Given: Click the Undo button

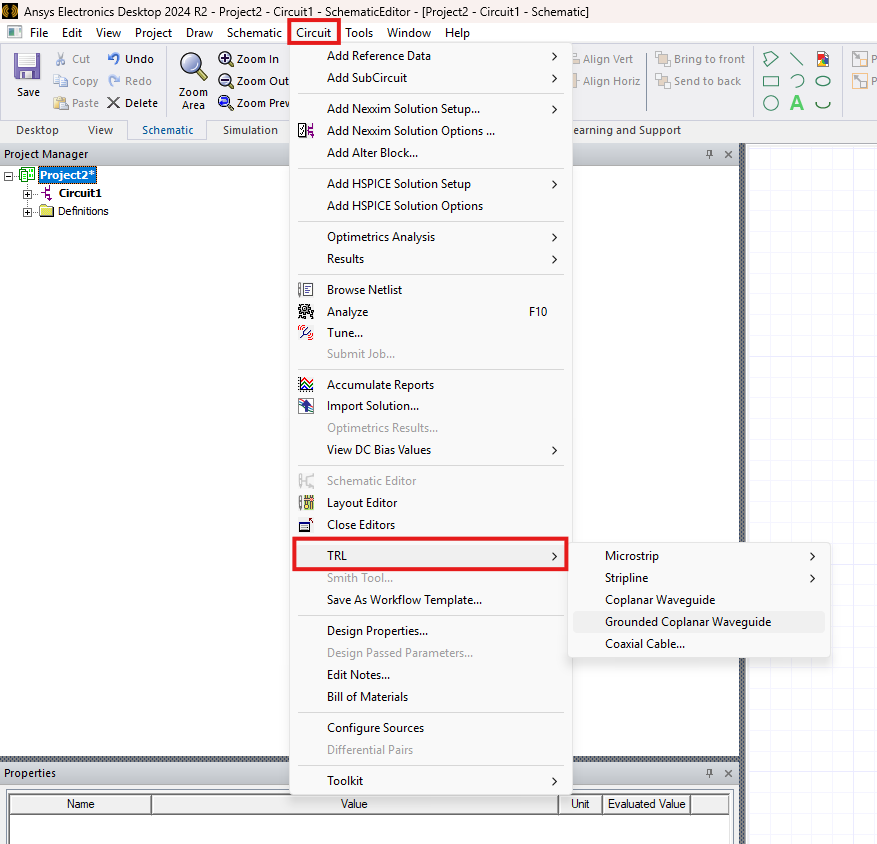Looking at the screenshot, I should click(130, 59).
